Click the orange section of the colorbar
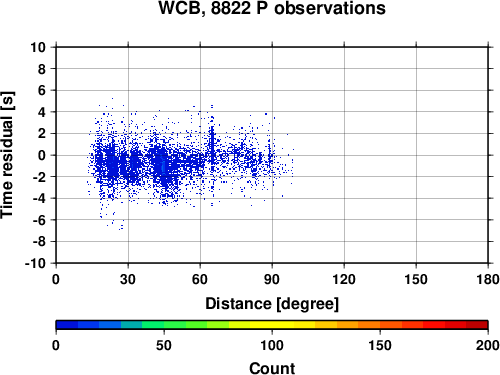 pos(358,325)
